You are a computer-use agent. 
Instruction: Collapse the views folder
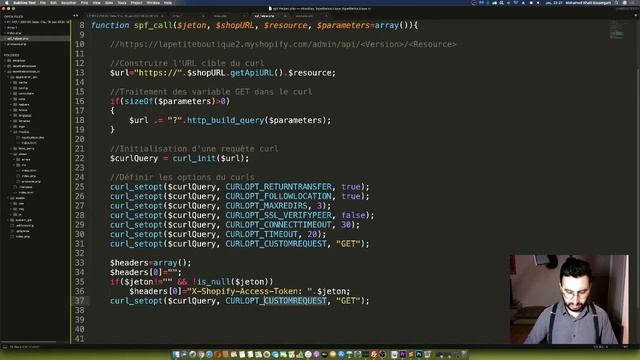point(11,154)
